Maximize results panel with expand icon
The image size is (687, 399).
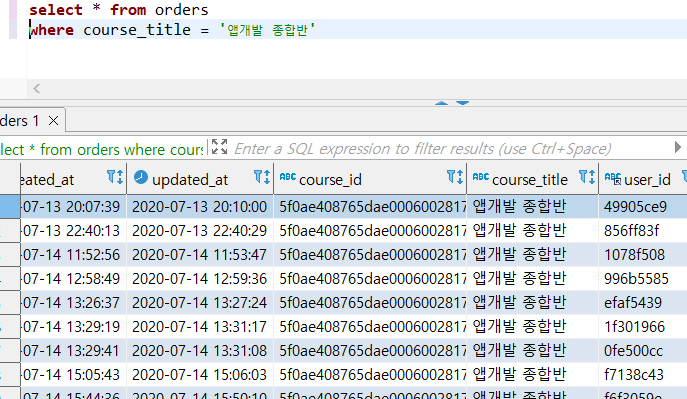219,147
